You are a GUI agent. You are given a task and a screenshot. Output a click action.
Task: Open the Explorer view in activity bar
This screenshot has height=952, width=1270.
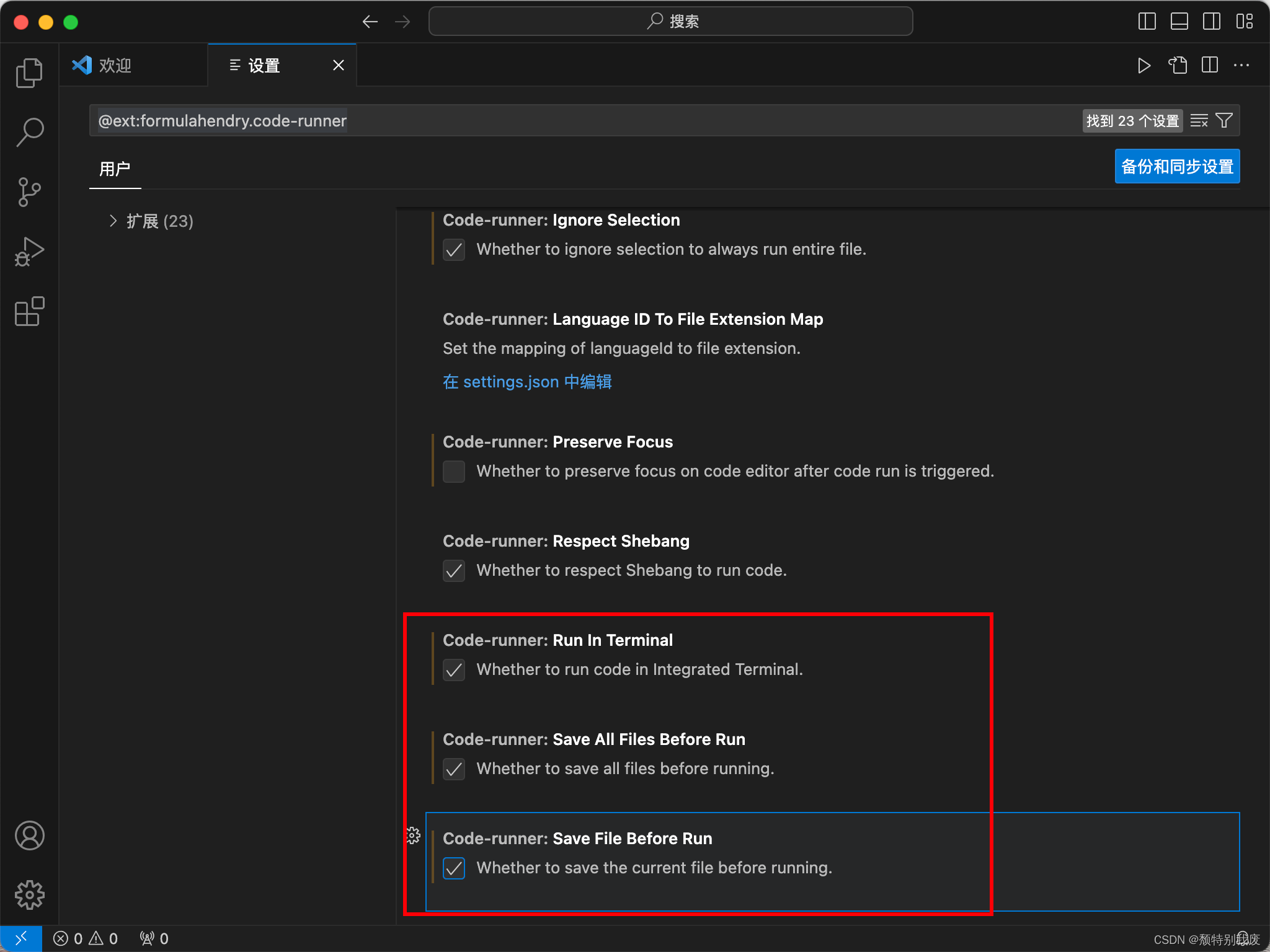29,73
